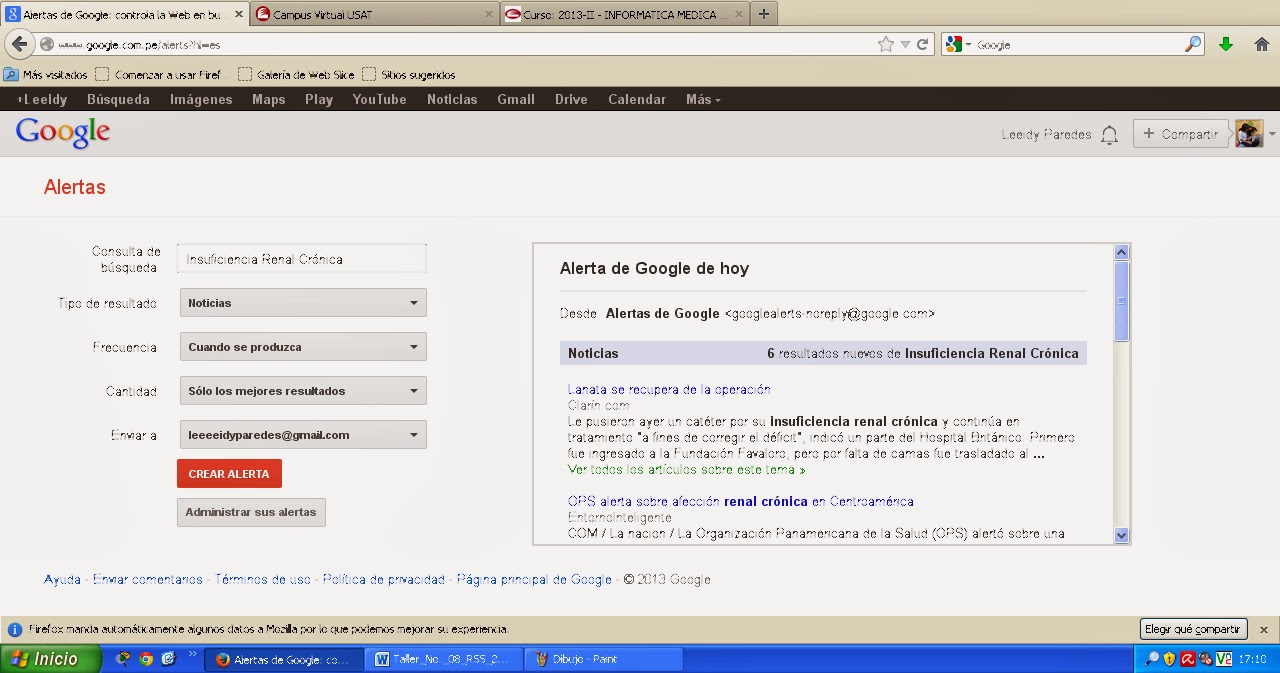This screenshot has width=1280, height=673.
Task: Open OPS alerta sobre afección renal crónica link
Action: click(741, 502)
